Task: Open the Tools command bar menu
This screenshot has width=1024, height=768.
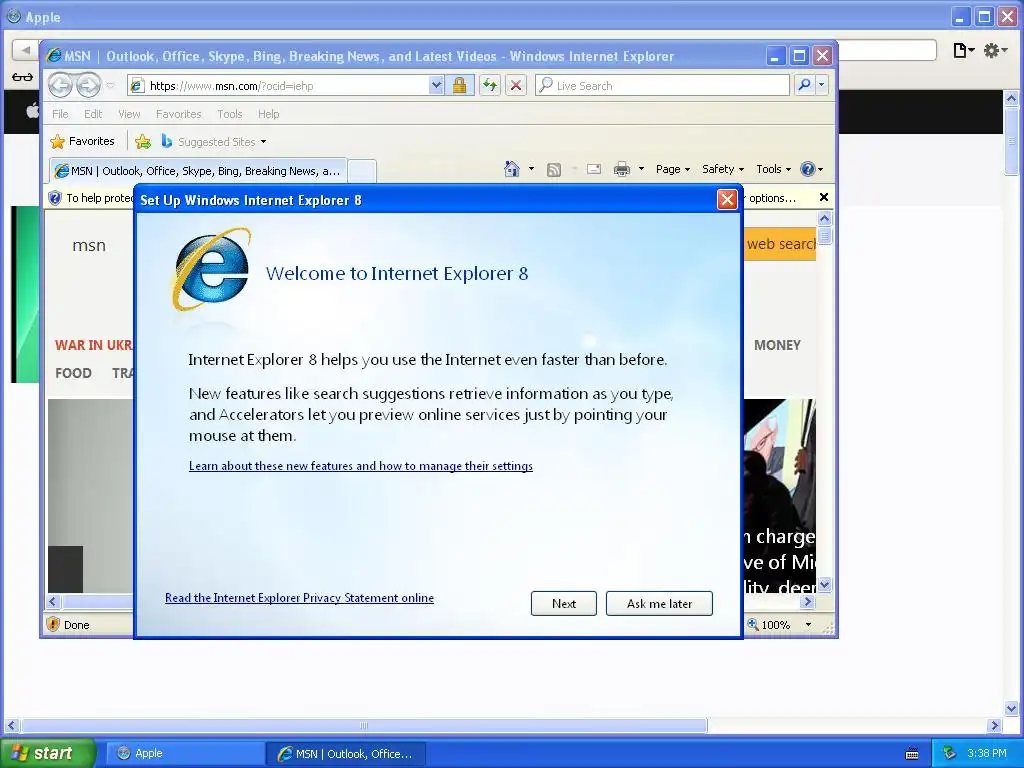Action: pos(773,169)
